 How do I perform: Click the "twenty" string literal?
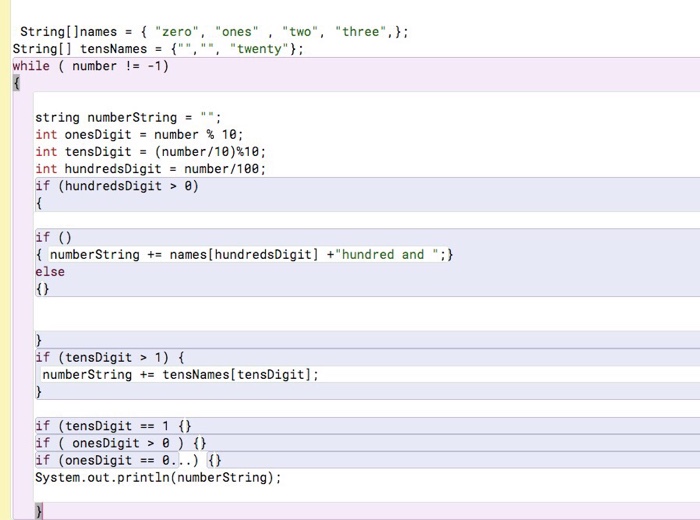tap(260, 49)
